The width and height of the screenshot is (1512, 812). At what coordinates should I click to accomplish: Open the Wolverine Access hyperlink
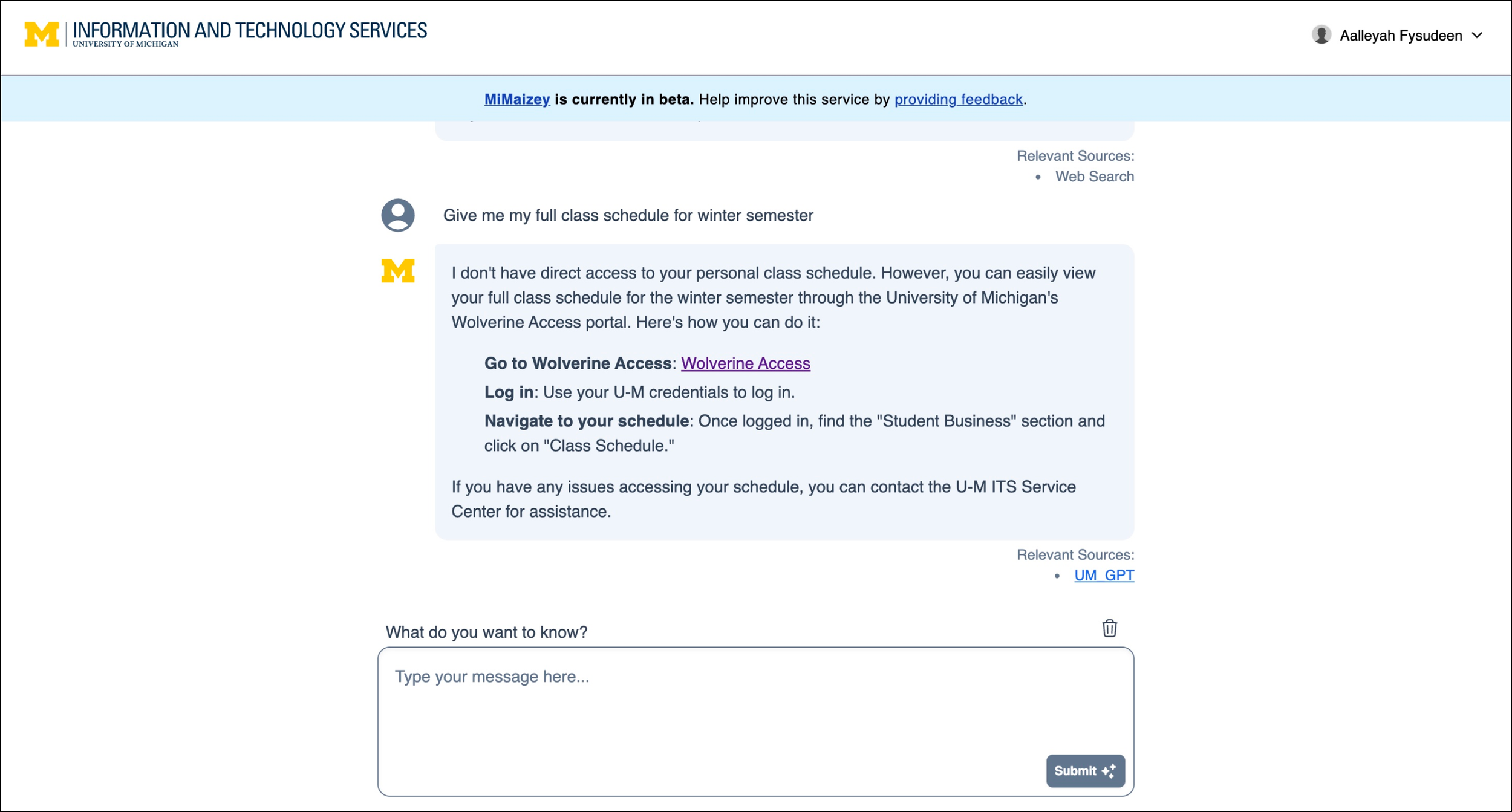tap(745, 363)
